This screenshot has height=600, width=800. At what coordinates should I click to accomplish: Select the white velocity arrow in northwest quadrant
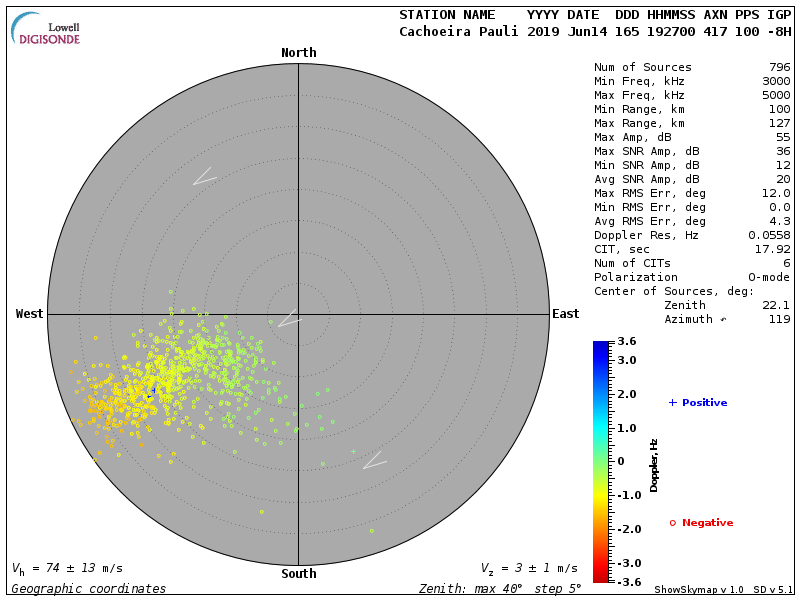(204, 177)
